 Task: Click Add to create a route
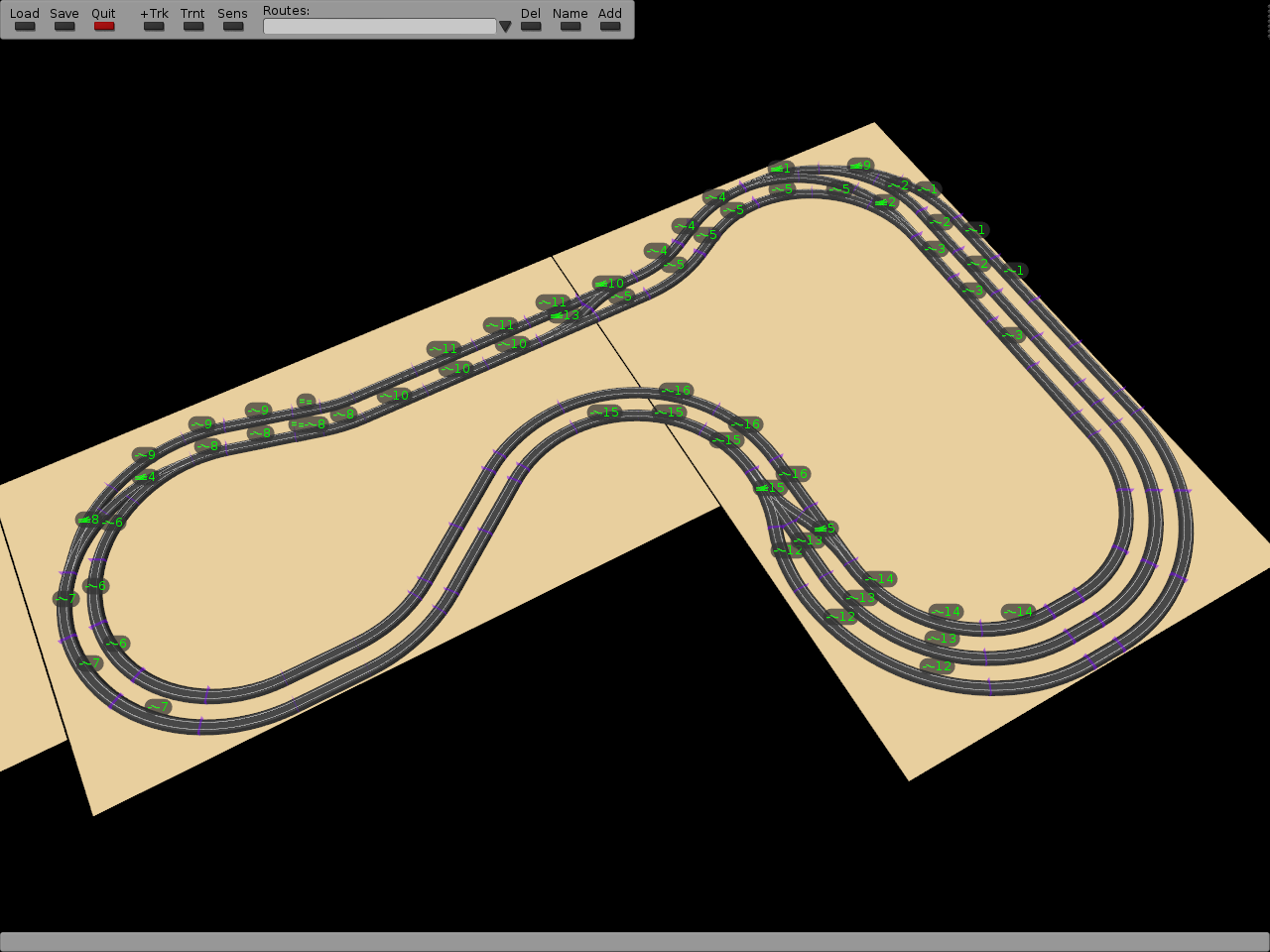(610, 26)
